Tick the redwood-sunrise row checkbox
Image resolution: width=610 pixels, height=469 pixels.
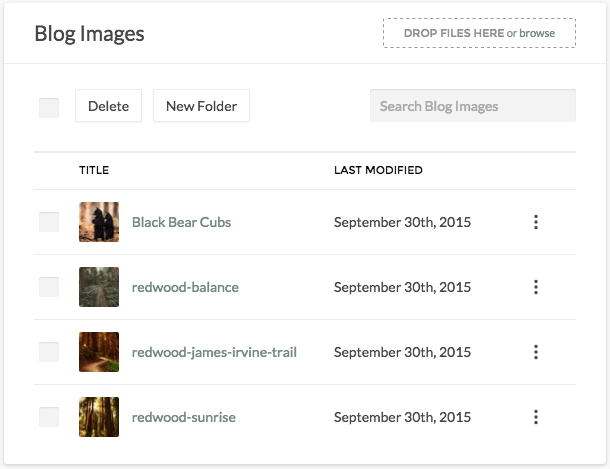point(49,417)
